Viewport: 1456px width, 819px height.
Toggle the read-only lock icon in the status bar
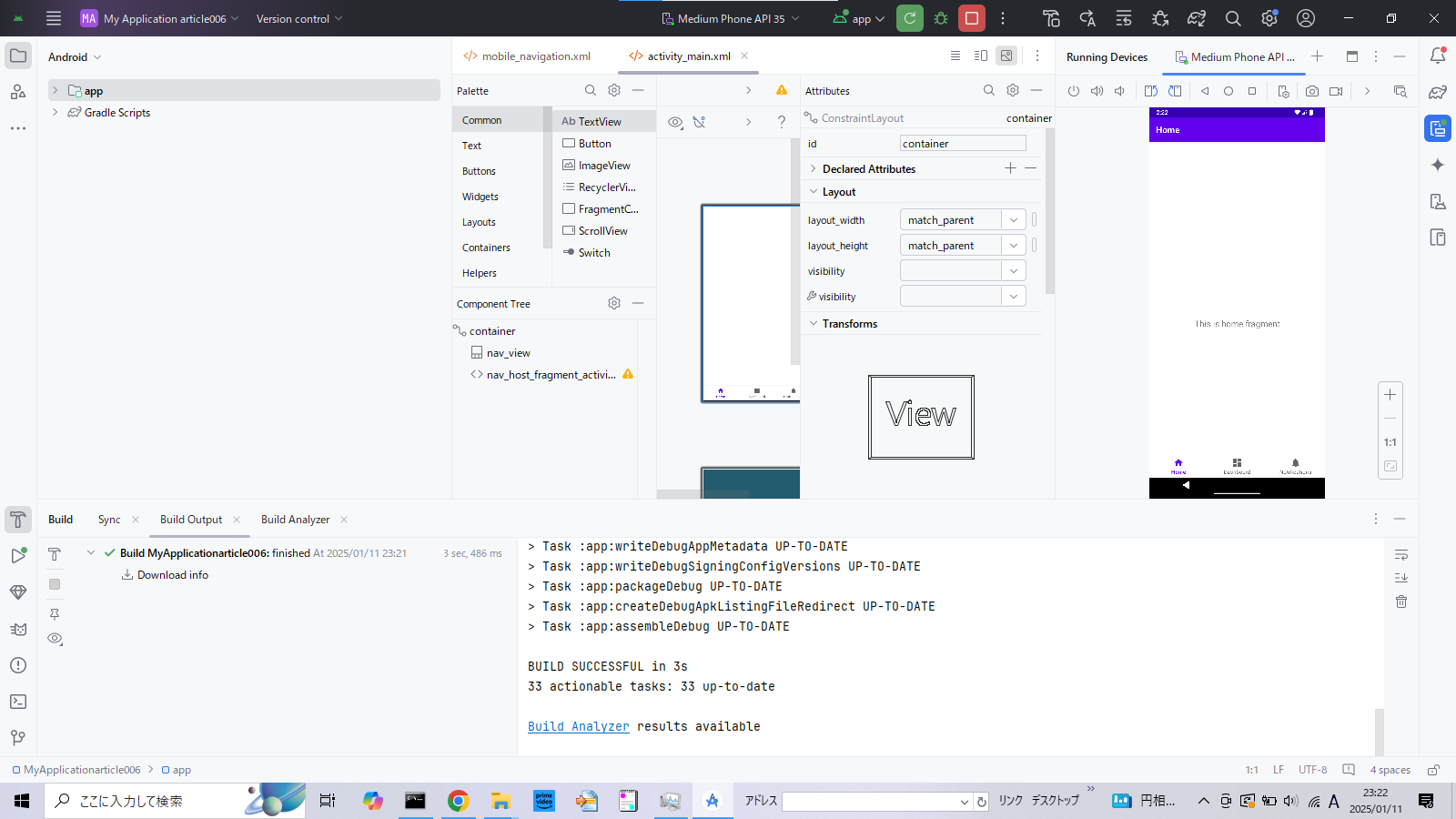[1433, 770]
